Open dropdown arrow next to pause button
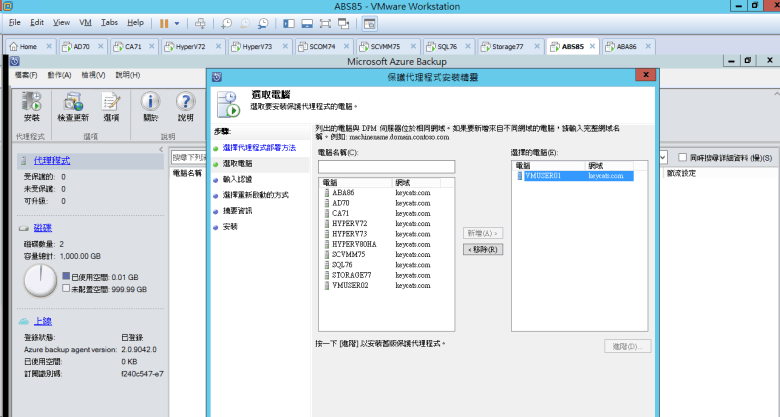The image size is (780, 417). (x=178, y=22)
